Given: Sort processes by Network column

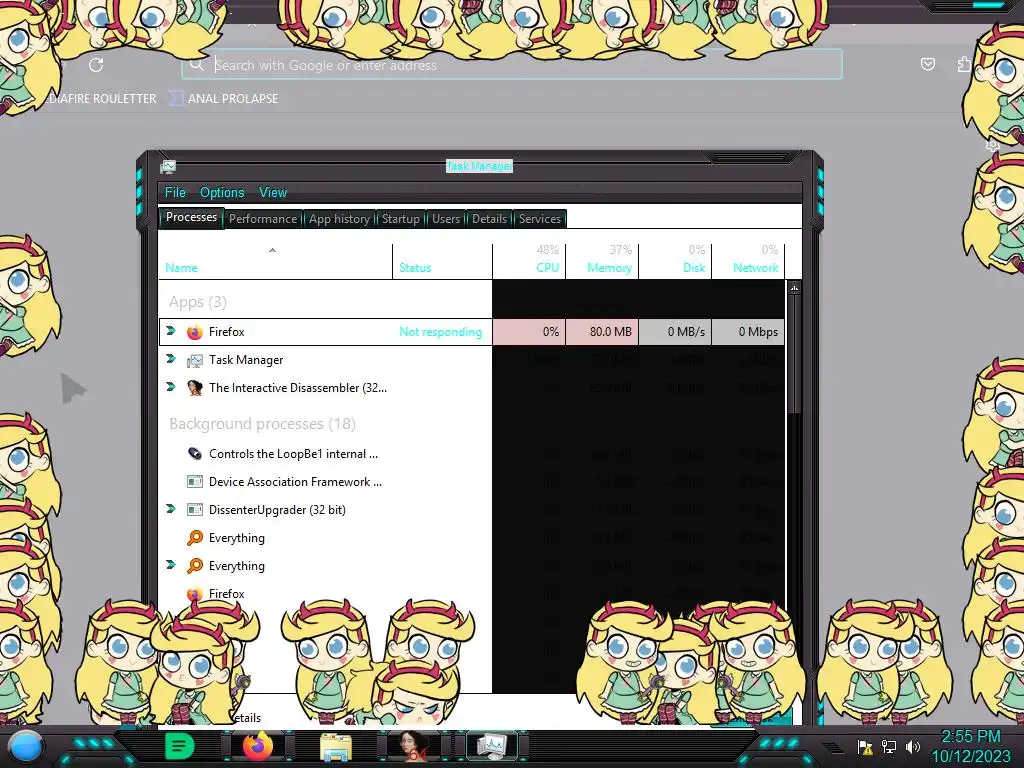Looking at the screenshot, I should click(x=756, y=268).
